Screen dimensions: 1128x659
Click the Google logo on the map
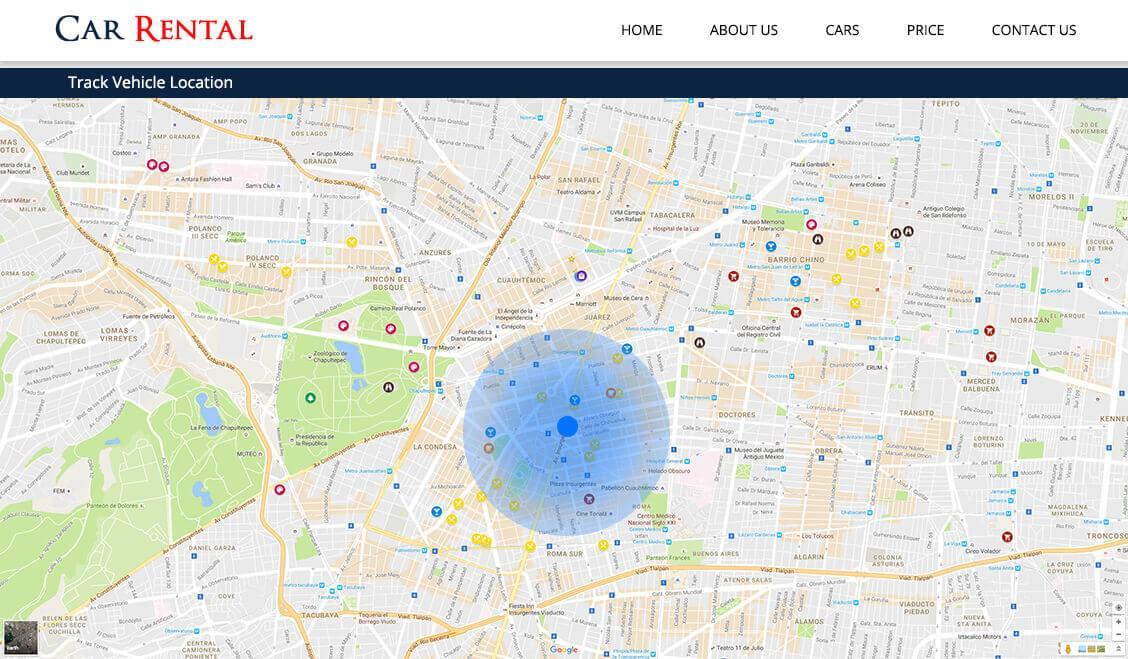tap(563, 649)
